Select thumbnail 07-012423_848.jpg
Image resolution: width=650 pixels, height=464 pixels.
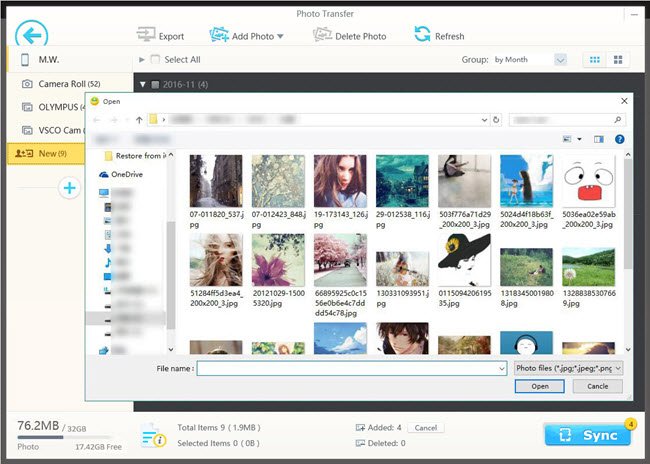click(x=278, y=192)
